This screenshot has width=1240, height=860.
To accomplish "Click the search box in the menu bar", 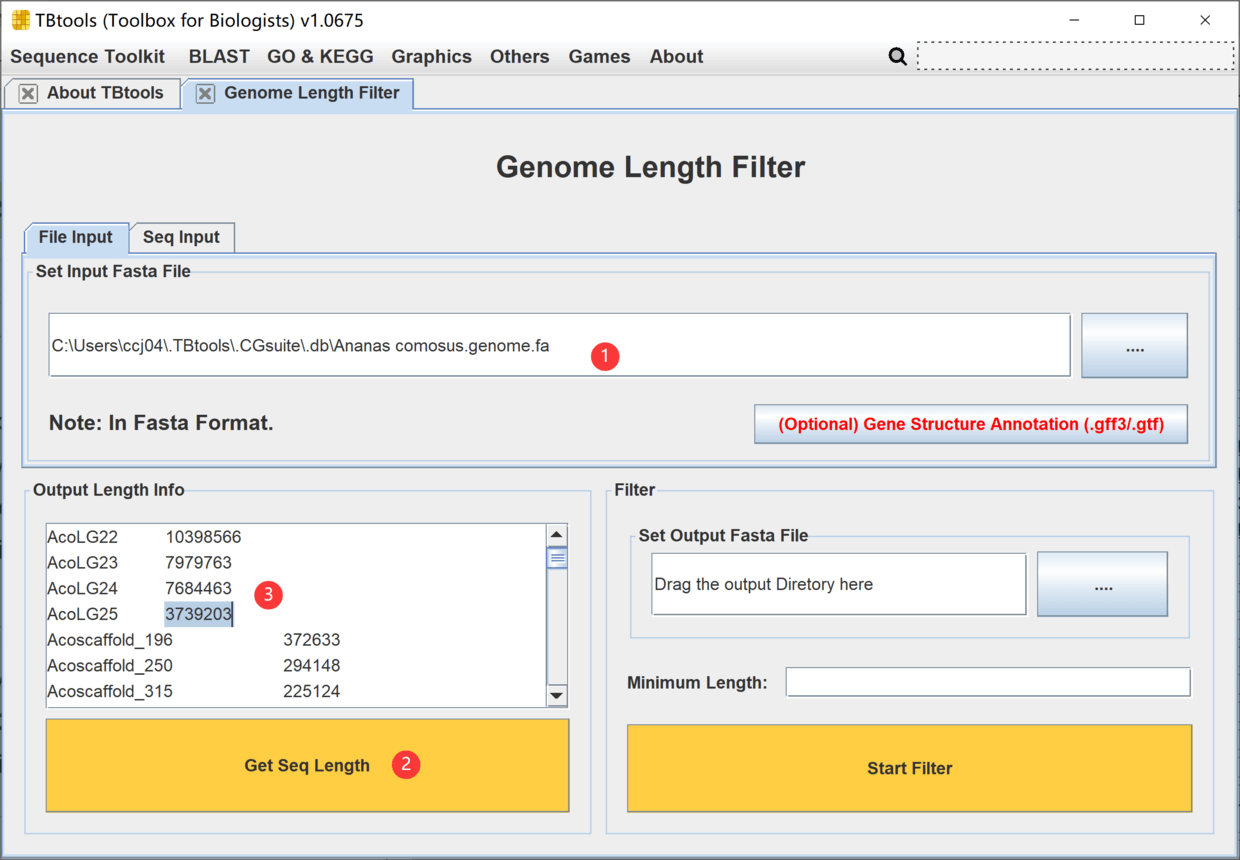I will click(x=1075, y=56).
